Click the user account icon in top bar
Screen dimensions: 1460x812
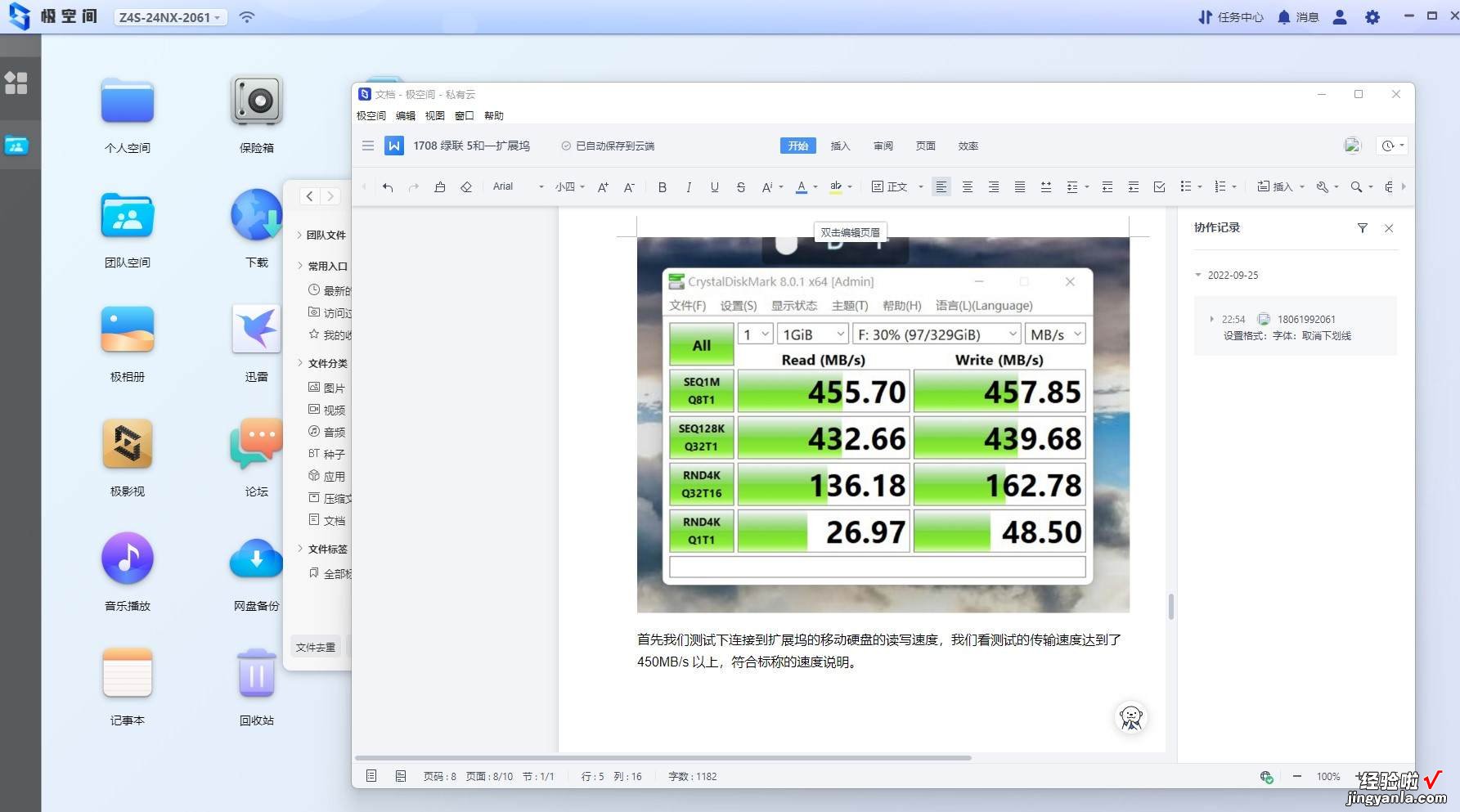pos(1340,17)
